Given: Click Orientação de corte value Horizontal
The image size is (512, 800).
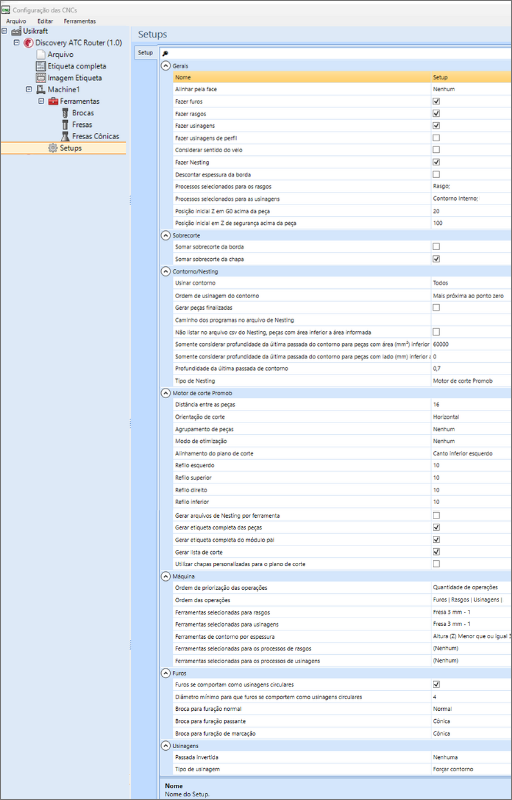Looking at the screenshot, I should click(x=446, y=417).
